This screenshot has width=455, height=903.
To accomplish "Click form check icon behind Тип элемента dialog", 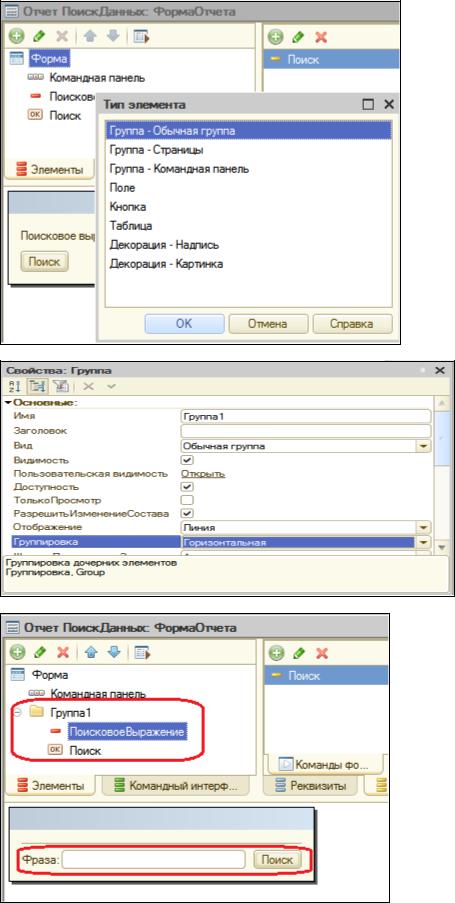I will (x=141, y=37).
